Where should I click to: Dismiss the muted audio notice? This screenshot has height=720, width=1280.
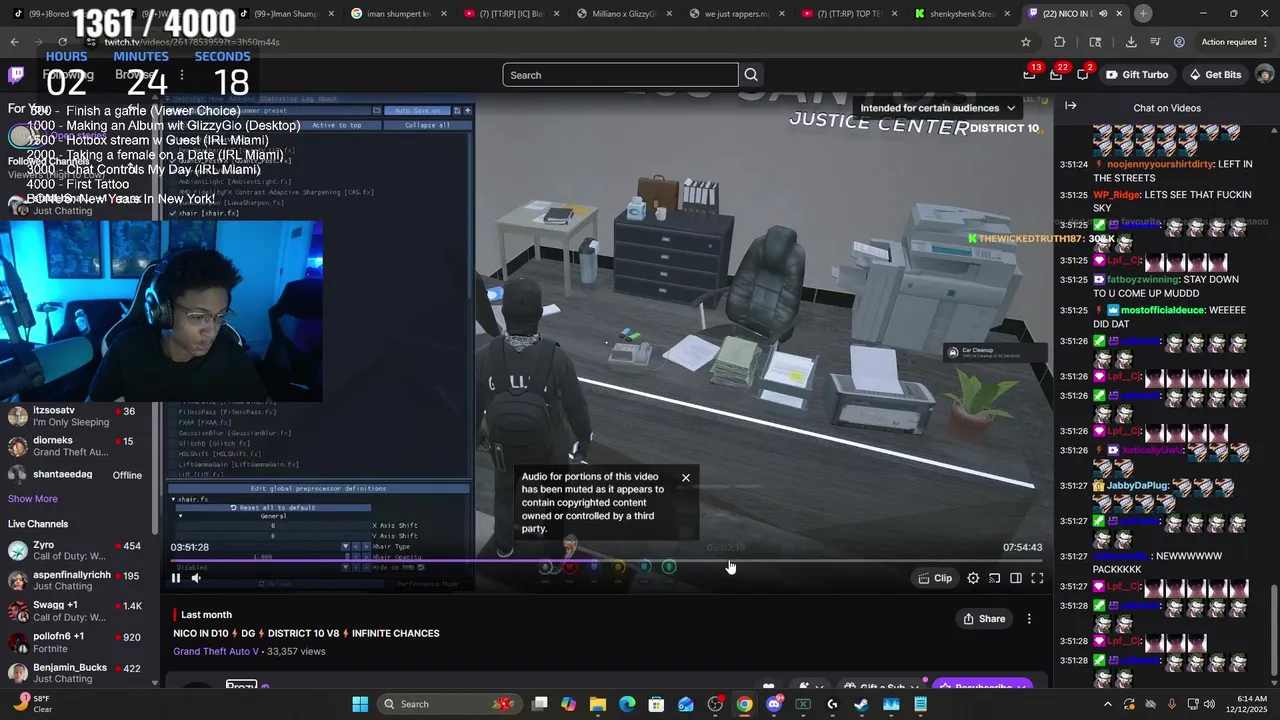(x=686, y=477)
